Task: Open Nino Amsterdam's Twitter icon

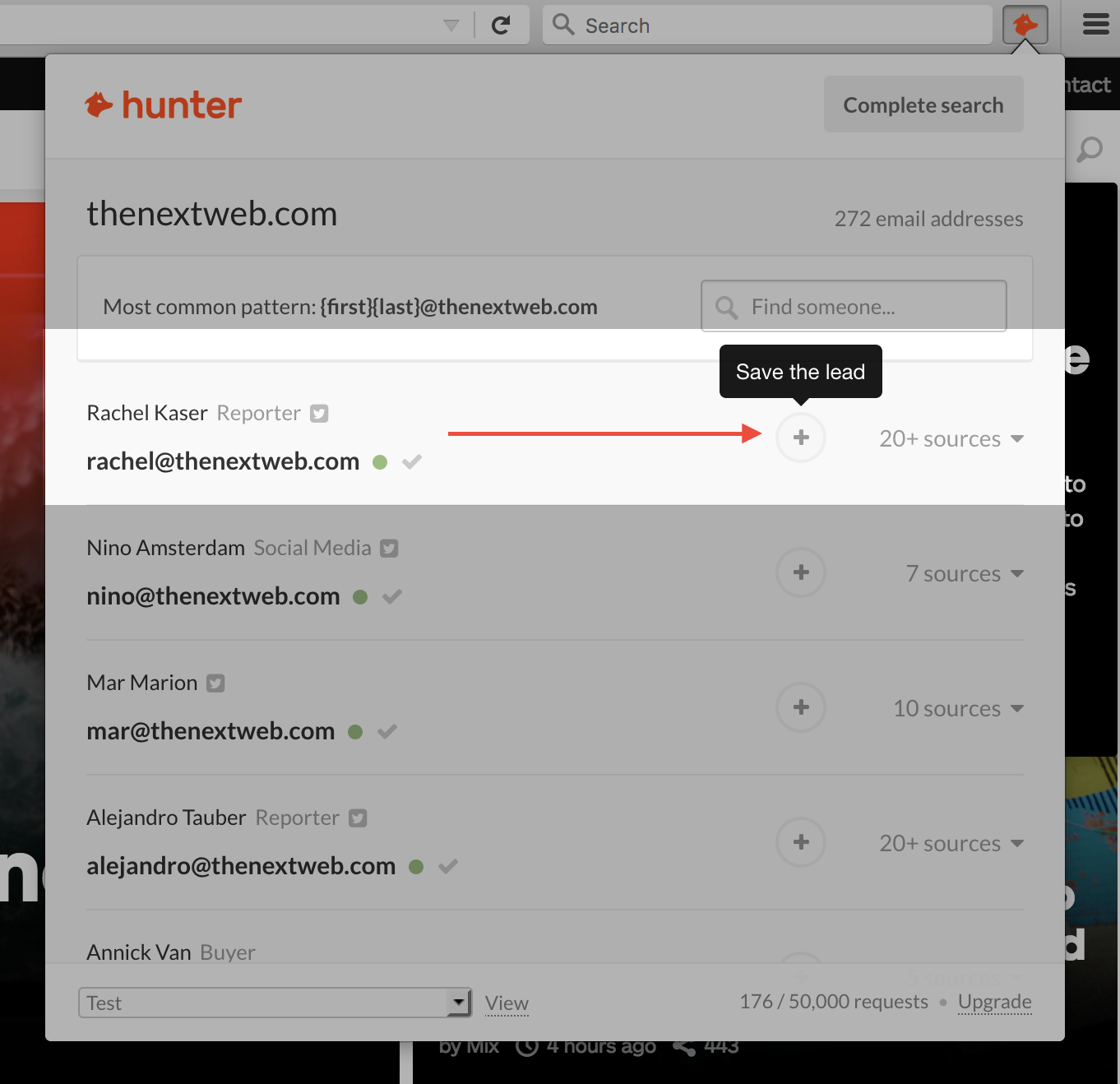Action: pos(389,549)
